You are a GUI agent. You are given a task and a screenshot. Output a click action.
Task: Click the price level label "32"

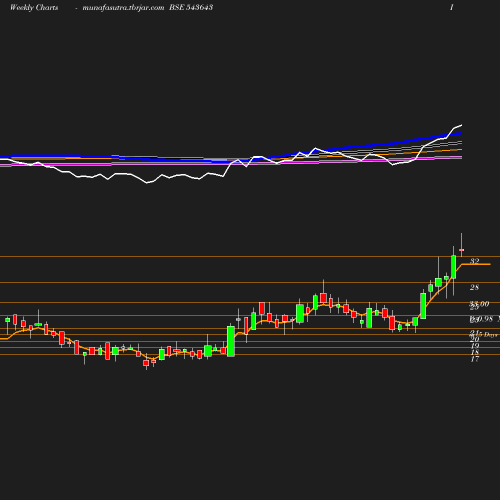click(475, 261)
